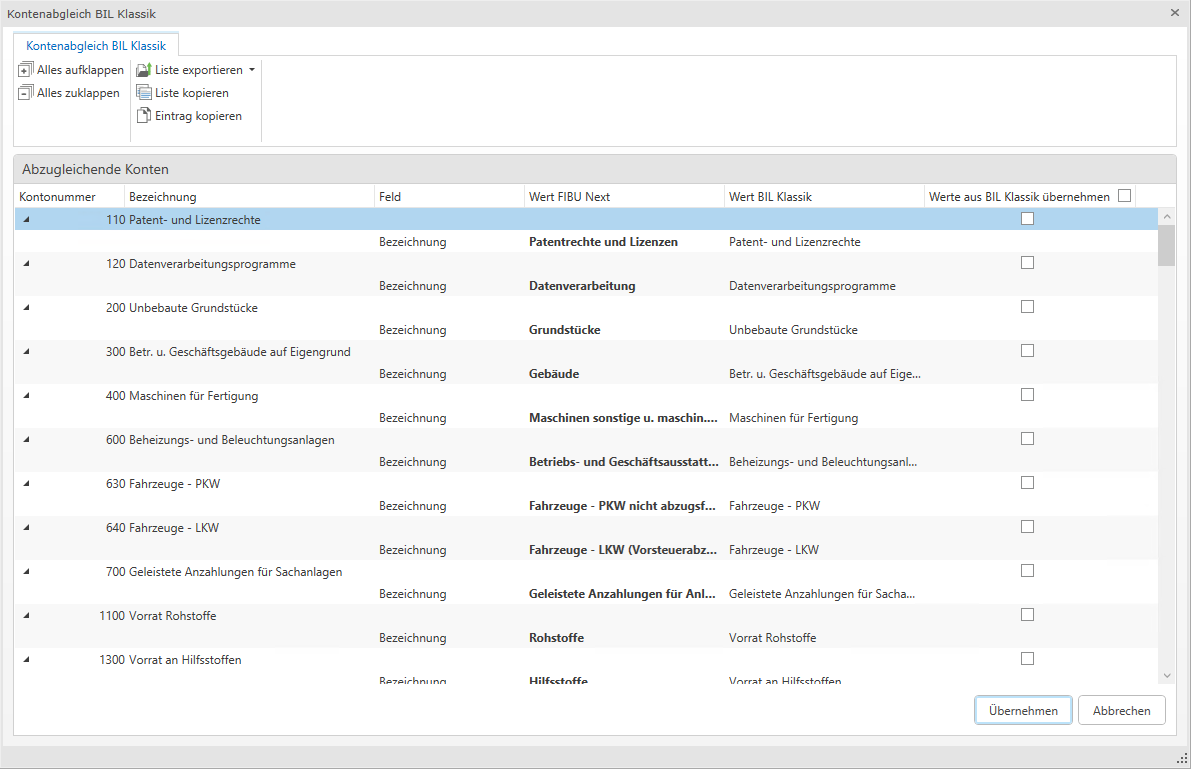Click the scrollbar up arrow in list
1191x769 pixels.
coord(1166,216)
